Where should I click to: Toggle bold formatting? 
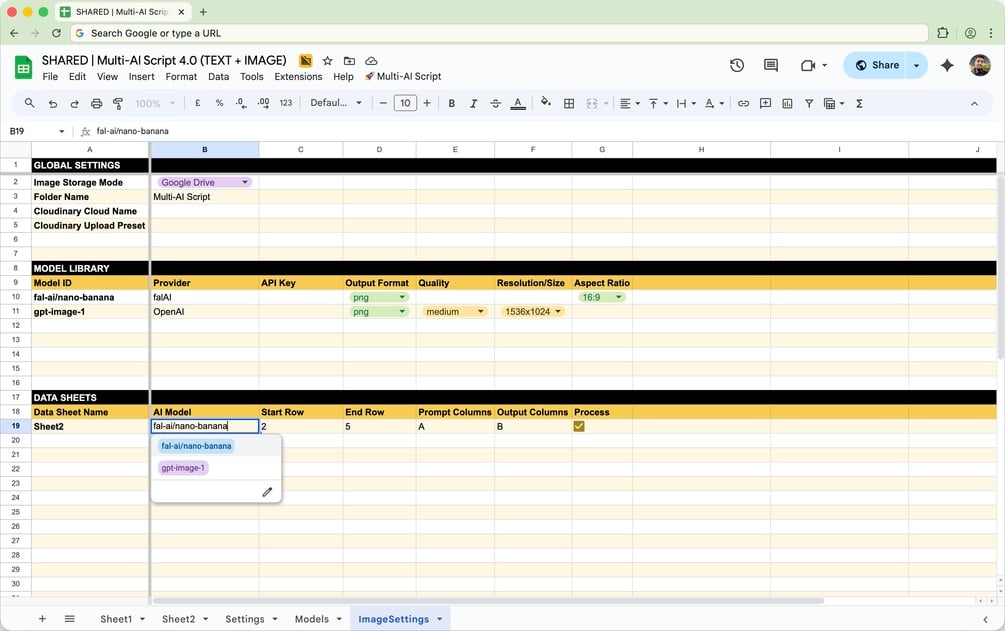pos(451,103)
